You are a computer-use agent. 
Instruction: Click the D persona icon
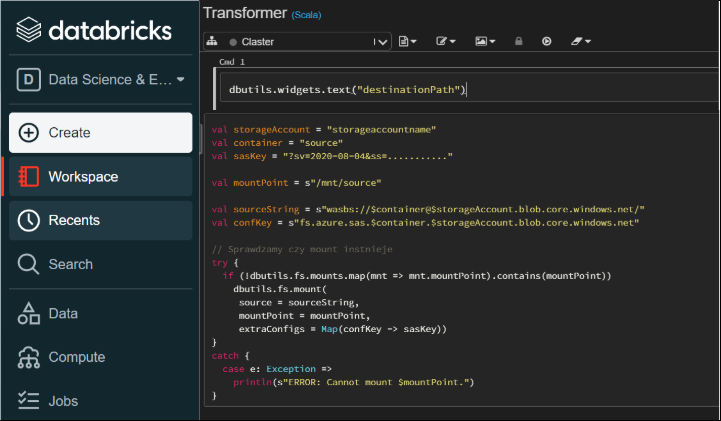(29, 80)
